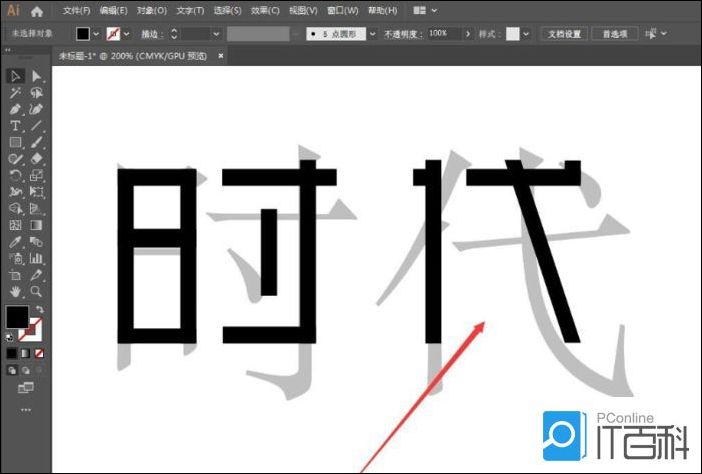Select the Pen tool
The width and height of the screenshot is (702, 474).
(x=15, y=109)
